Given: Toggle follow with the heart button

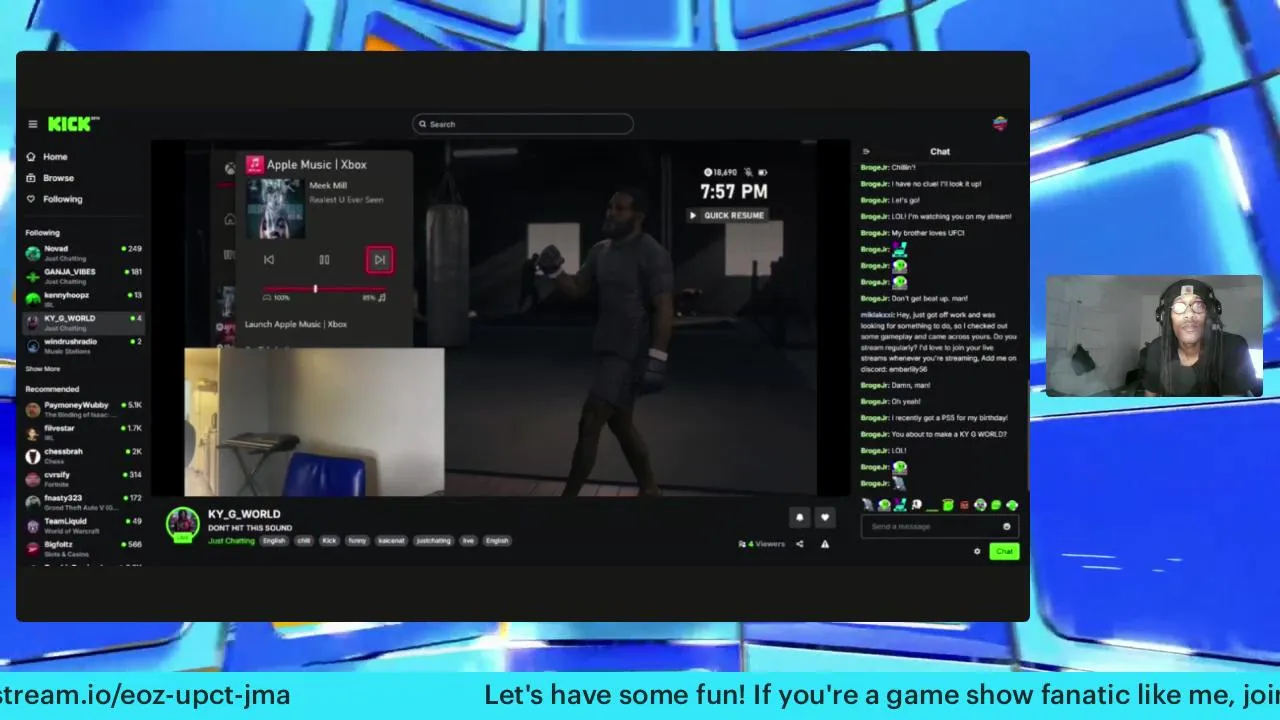Looking at the screenshot, I should [824, 517].
